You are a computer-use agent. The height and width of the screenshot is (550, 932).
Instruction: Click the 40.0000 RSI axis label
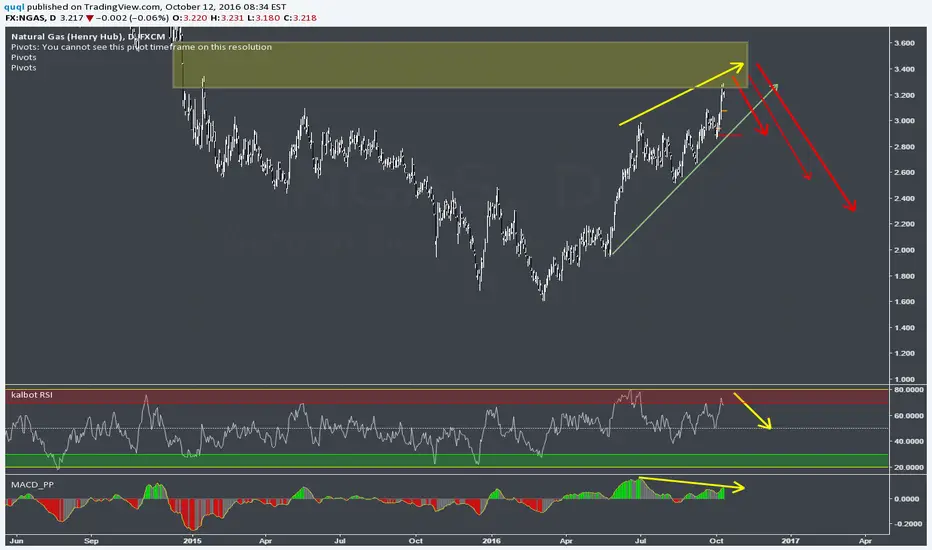point(908,442)
